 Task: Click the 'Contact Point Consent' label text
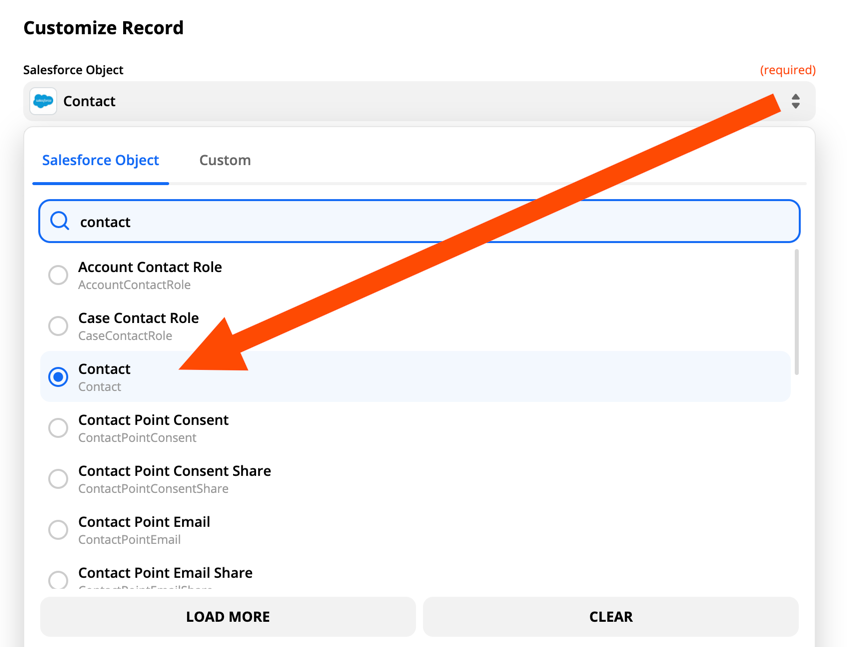(153, 420)
